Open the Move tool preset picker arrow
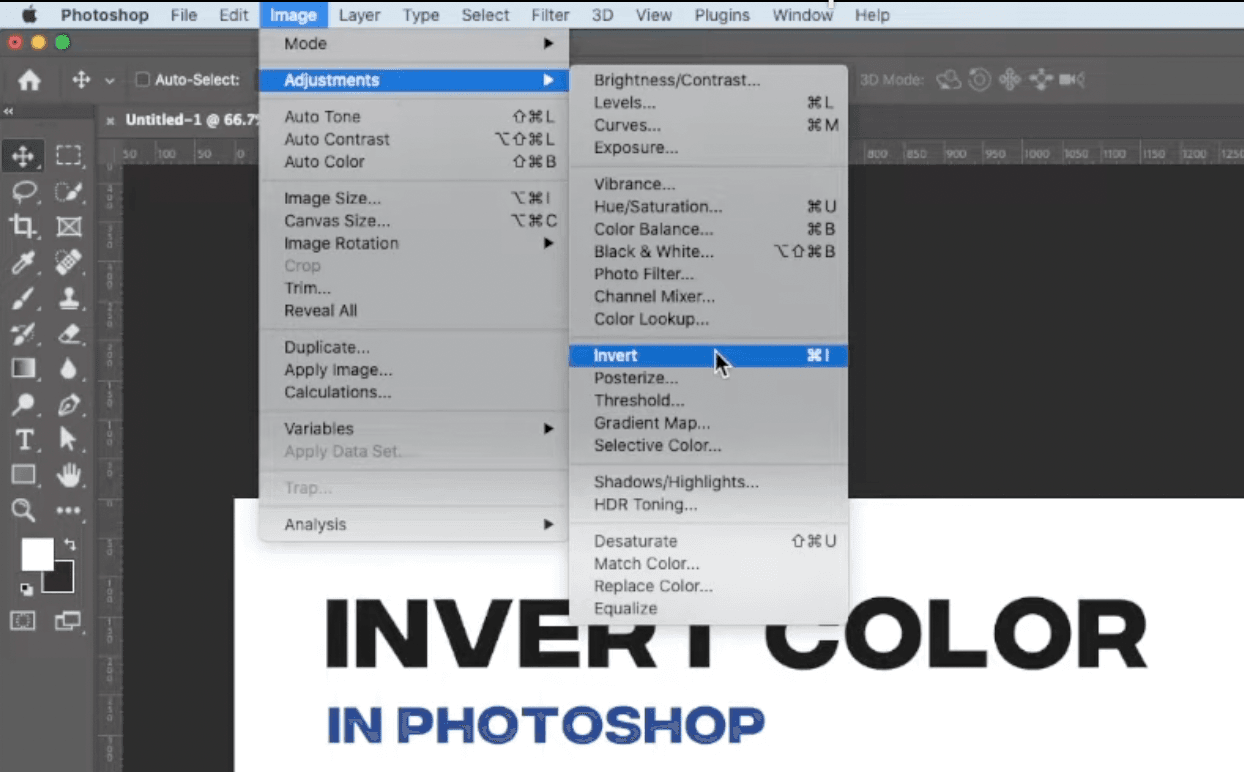This screenshot has height=772, width=1244. tap(110, 81)
